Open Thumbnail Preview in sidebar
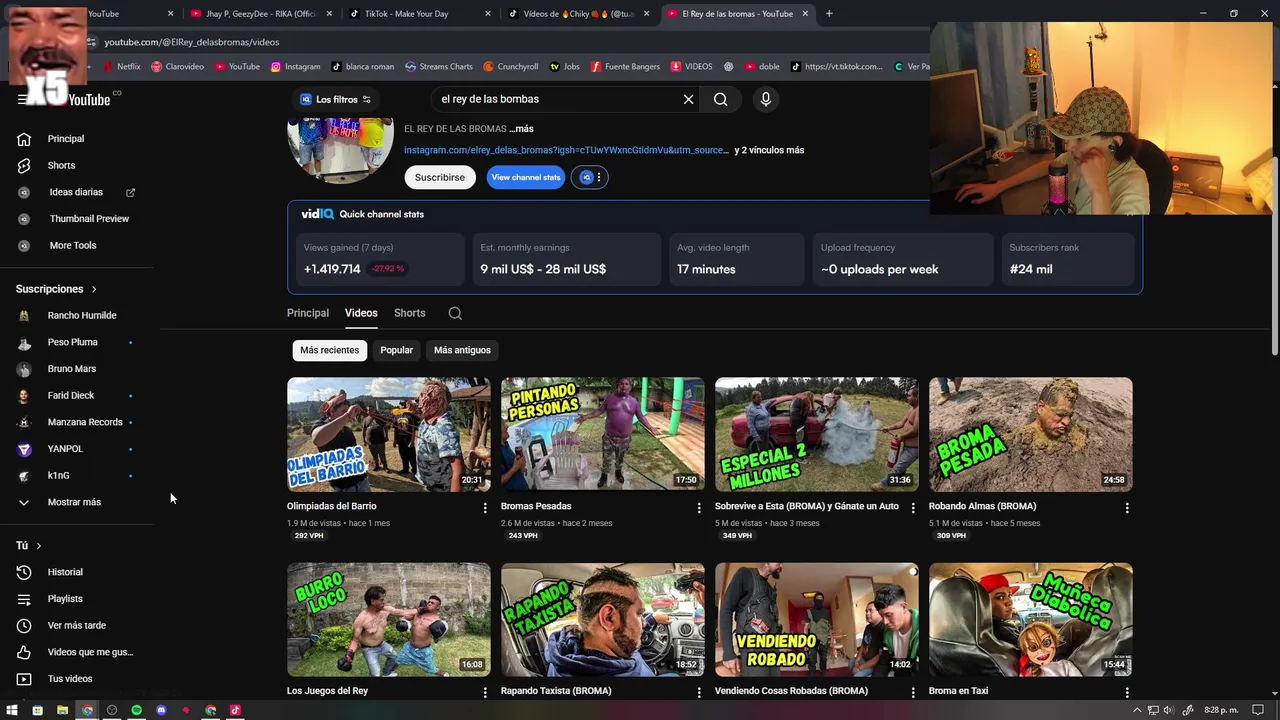The width and height of the screenshot is (1280, 720). coord(89,219)
